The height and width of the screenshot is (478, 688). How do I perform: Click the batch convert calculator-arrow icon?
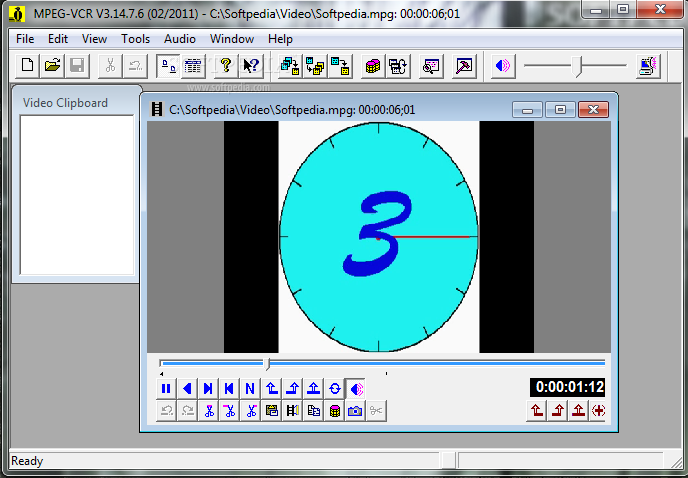point(398,66)
